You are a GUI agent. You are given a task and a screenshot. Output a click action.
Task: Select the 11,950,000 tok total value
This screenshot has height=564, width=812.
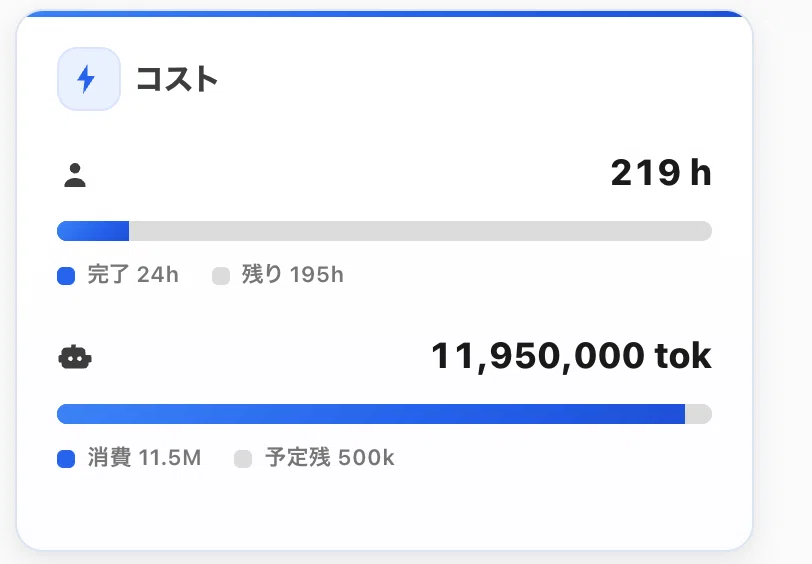tap(571, 356)
